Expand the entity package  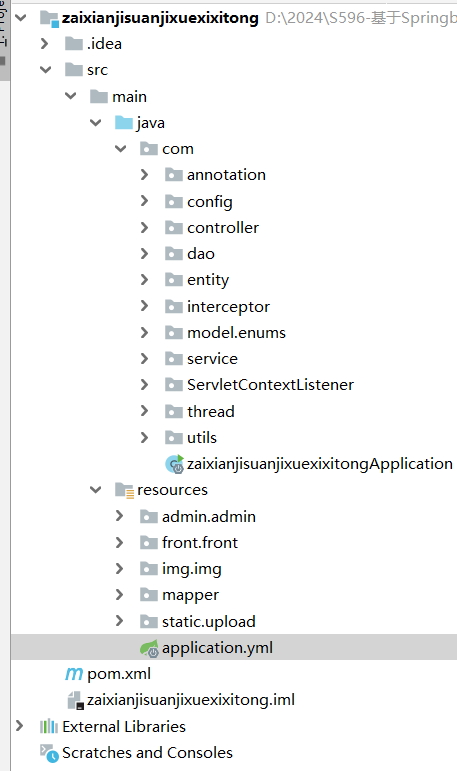144,280
